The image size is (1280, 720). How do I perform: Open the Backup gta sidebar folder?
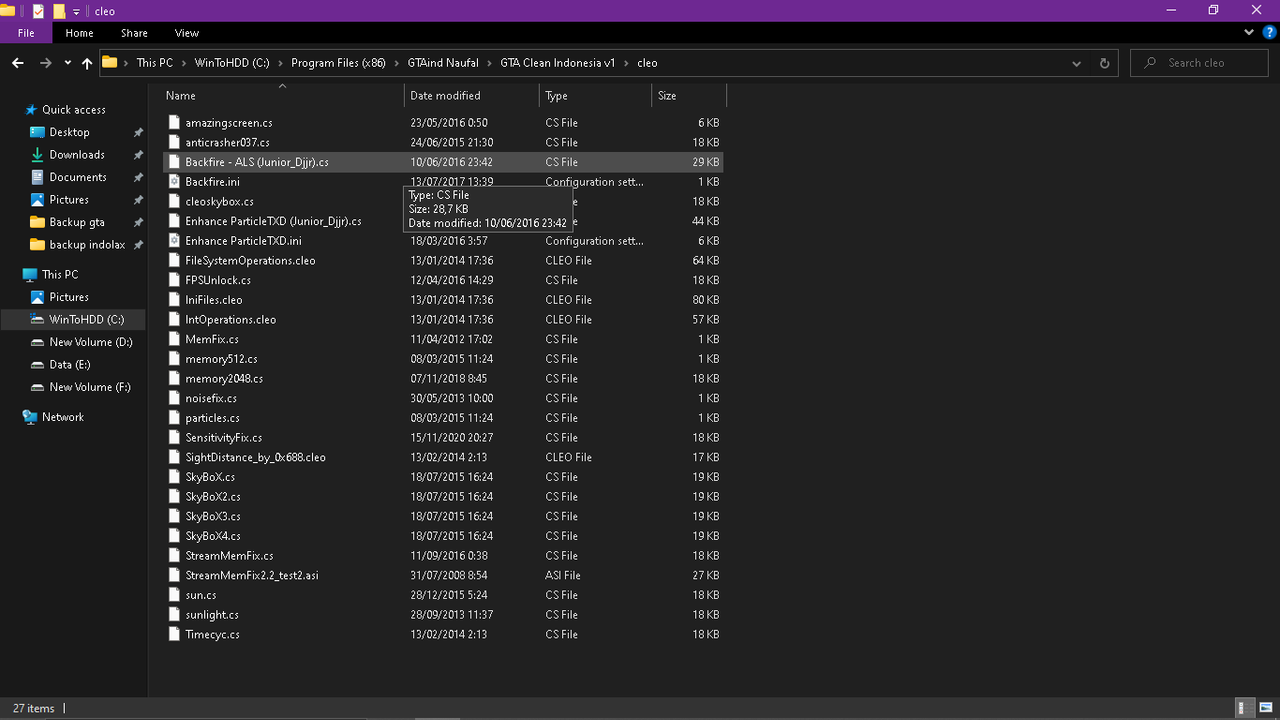click(x=76, y=222)
